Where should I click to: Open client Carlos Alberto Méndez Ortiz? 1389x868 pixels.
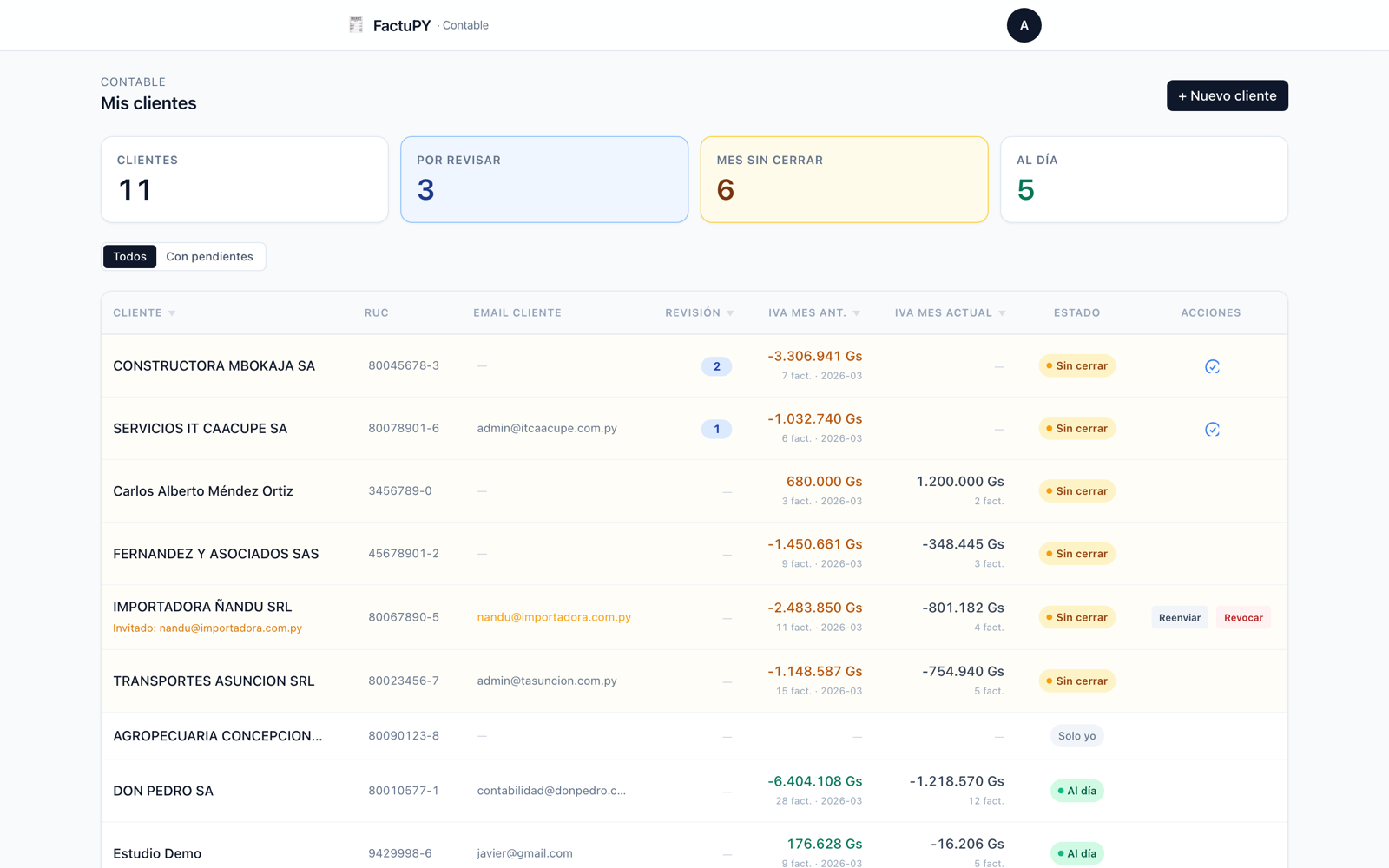(x=203, y=490)
